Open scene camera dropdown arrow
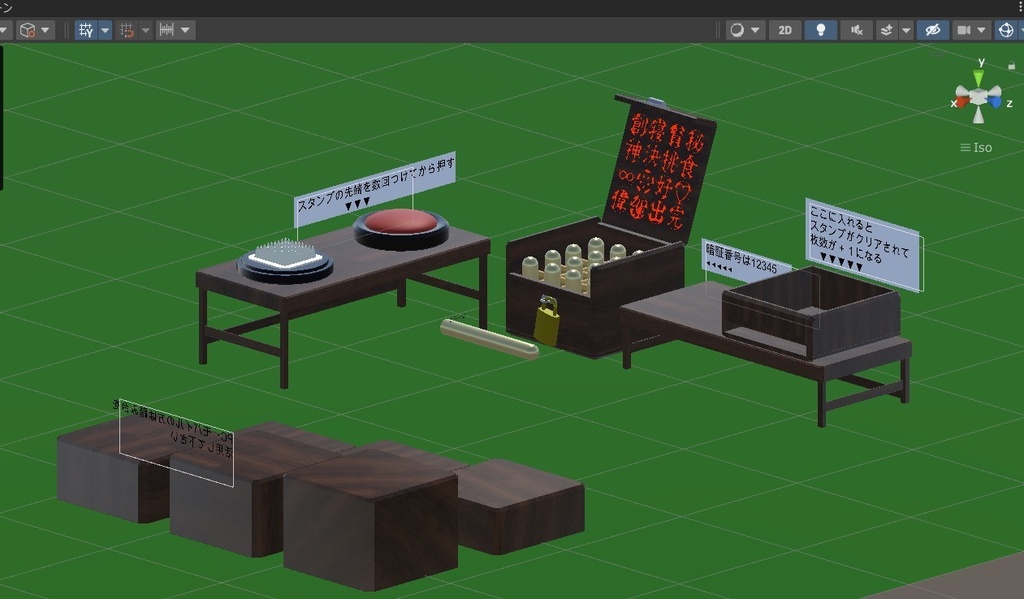Screen dimensions: 1024x599 coord(982,30)
